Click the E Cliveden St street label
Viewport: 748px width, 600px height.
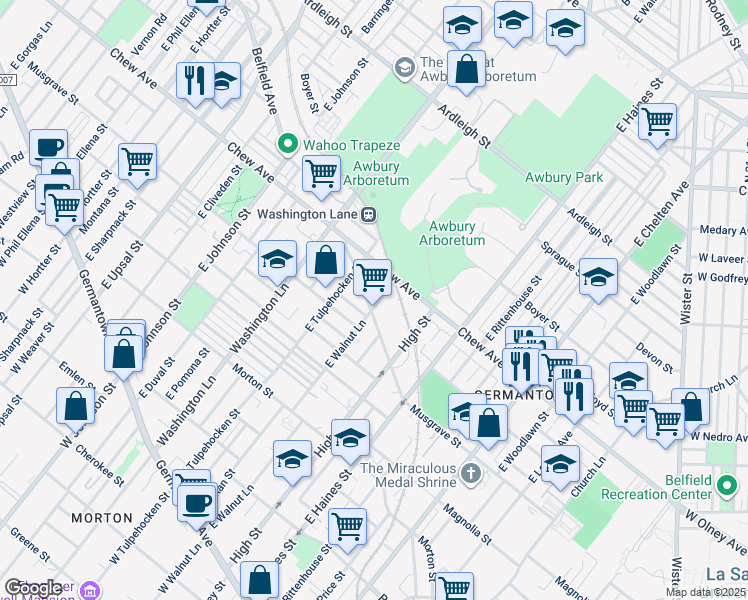(x=220, y=192)
